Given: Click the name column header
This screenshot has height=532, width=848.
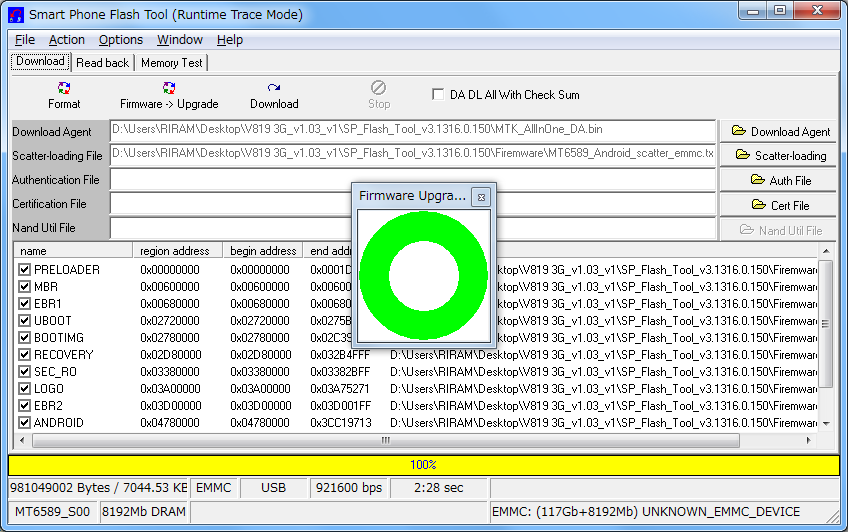Looking at the screenshot, I should [x=74, y=251].
